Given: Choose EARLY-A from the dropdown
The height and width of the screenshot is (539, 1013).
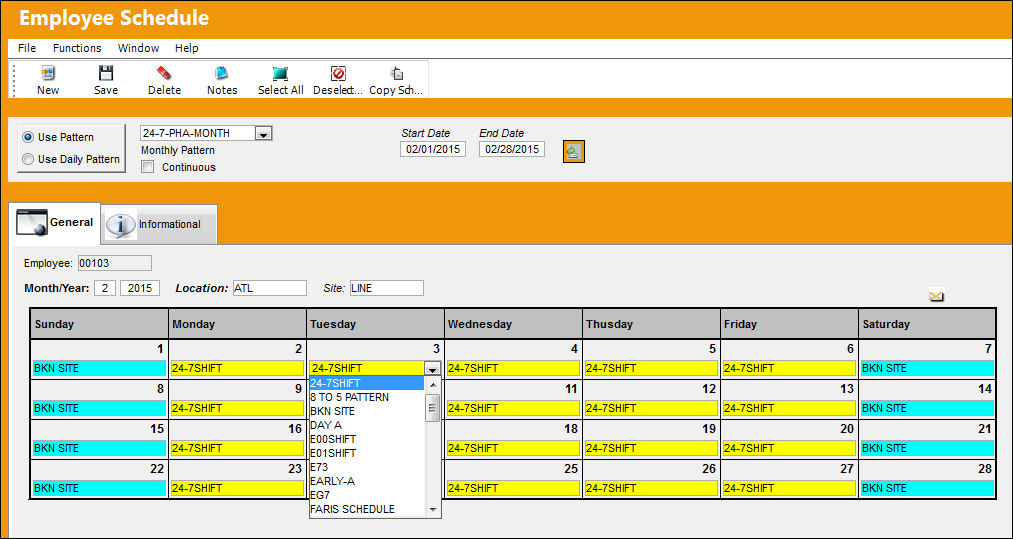Looking at the screenshot, I should pyautogui.click(x=366, y=481).
